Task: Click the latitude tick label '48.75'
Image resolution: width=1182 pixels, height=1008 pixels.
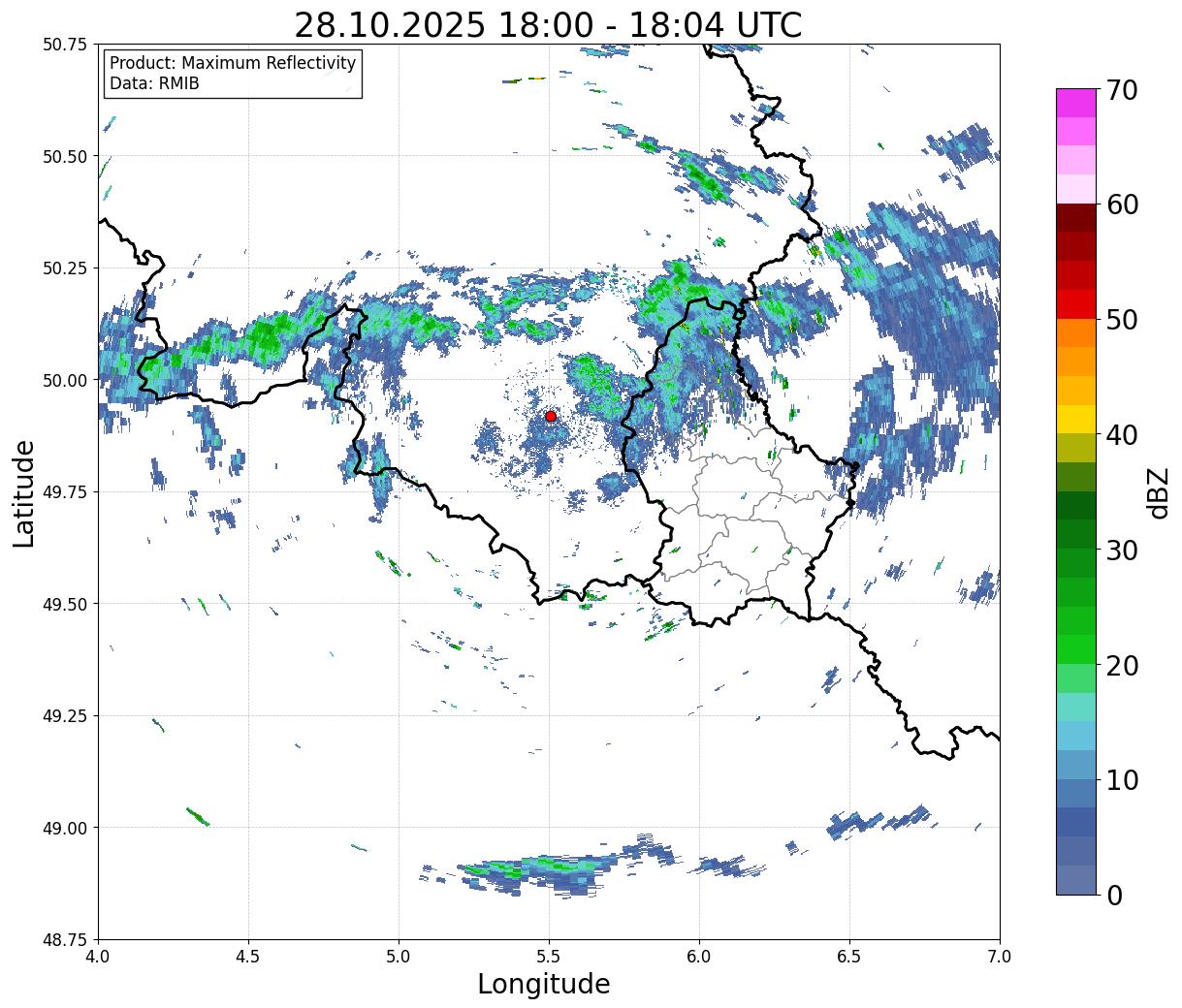Action: 65,939
